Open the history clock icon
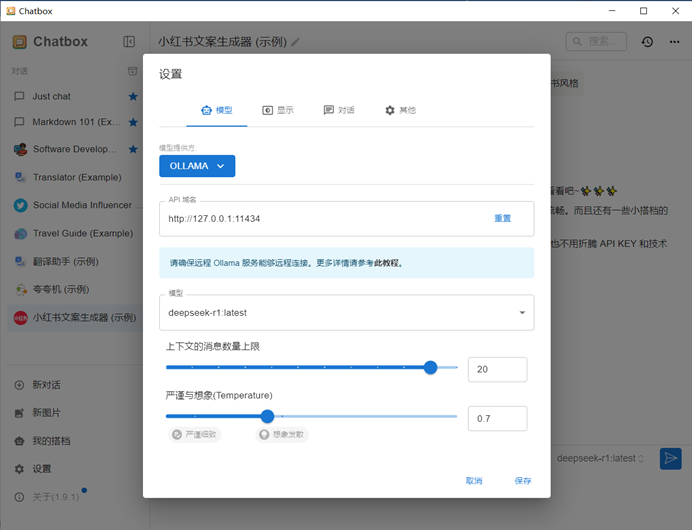 pos(647,41)
